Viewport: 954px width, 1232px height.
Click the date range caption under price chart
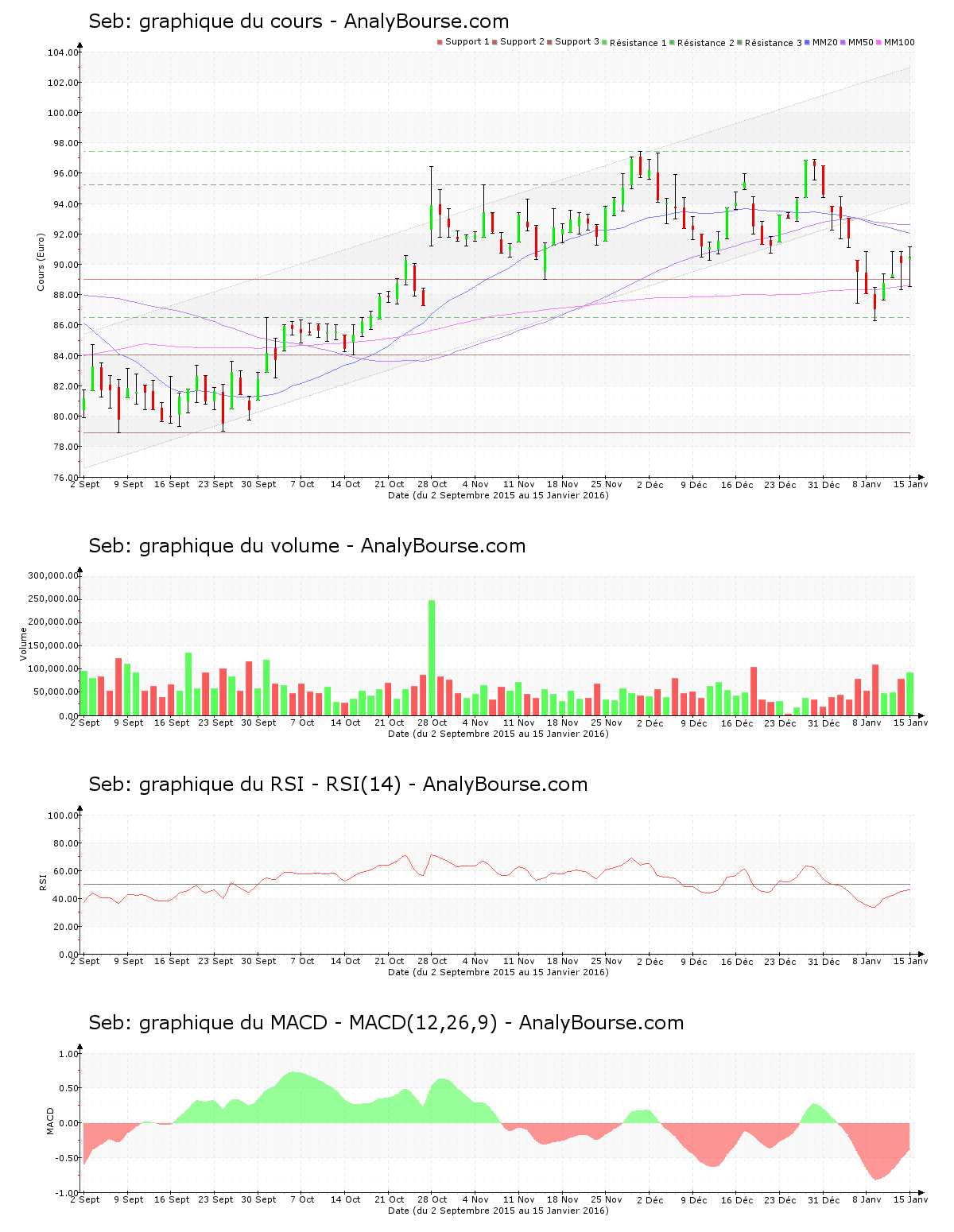498,495
